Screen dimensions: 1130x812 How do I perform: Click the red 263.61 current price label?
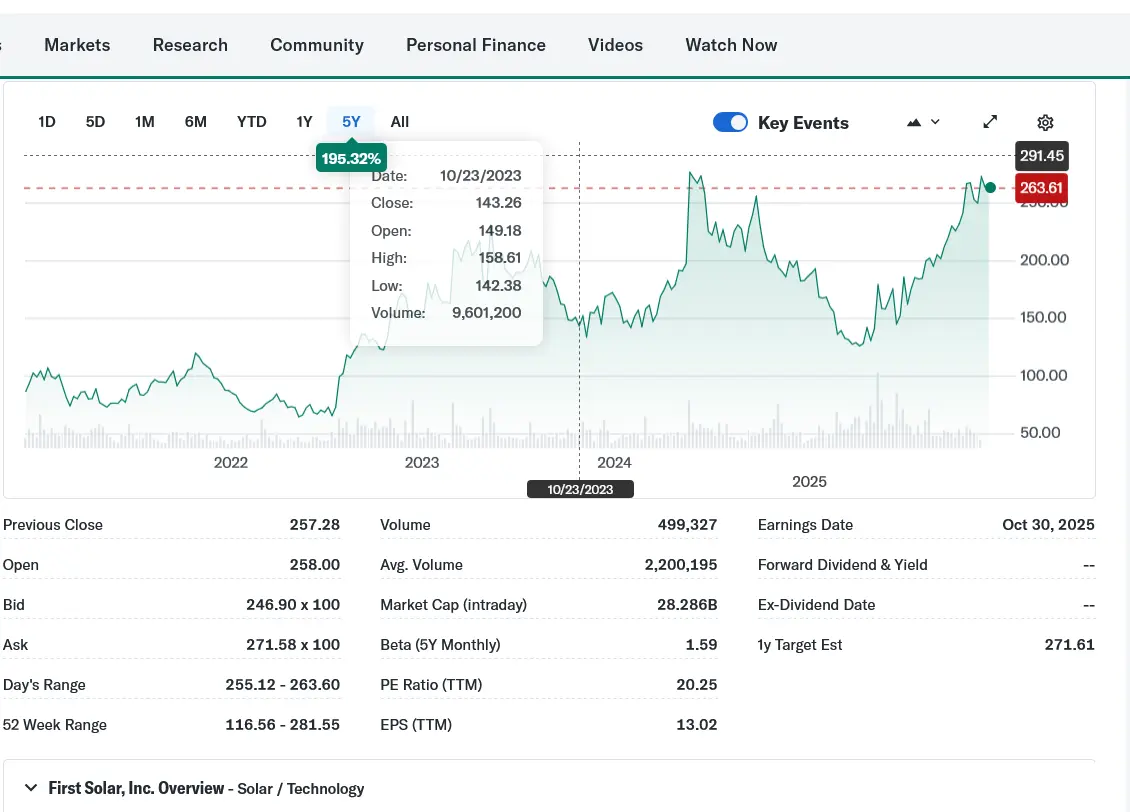pyautogui.click(x=1041, y=188)
